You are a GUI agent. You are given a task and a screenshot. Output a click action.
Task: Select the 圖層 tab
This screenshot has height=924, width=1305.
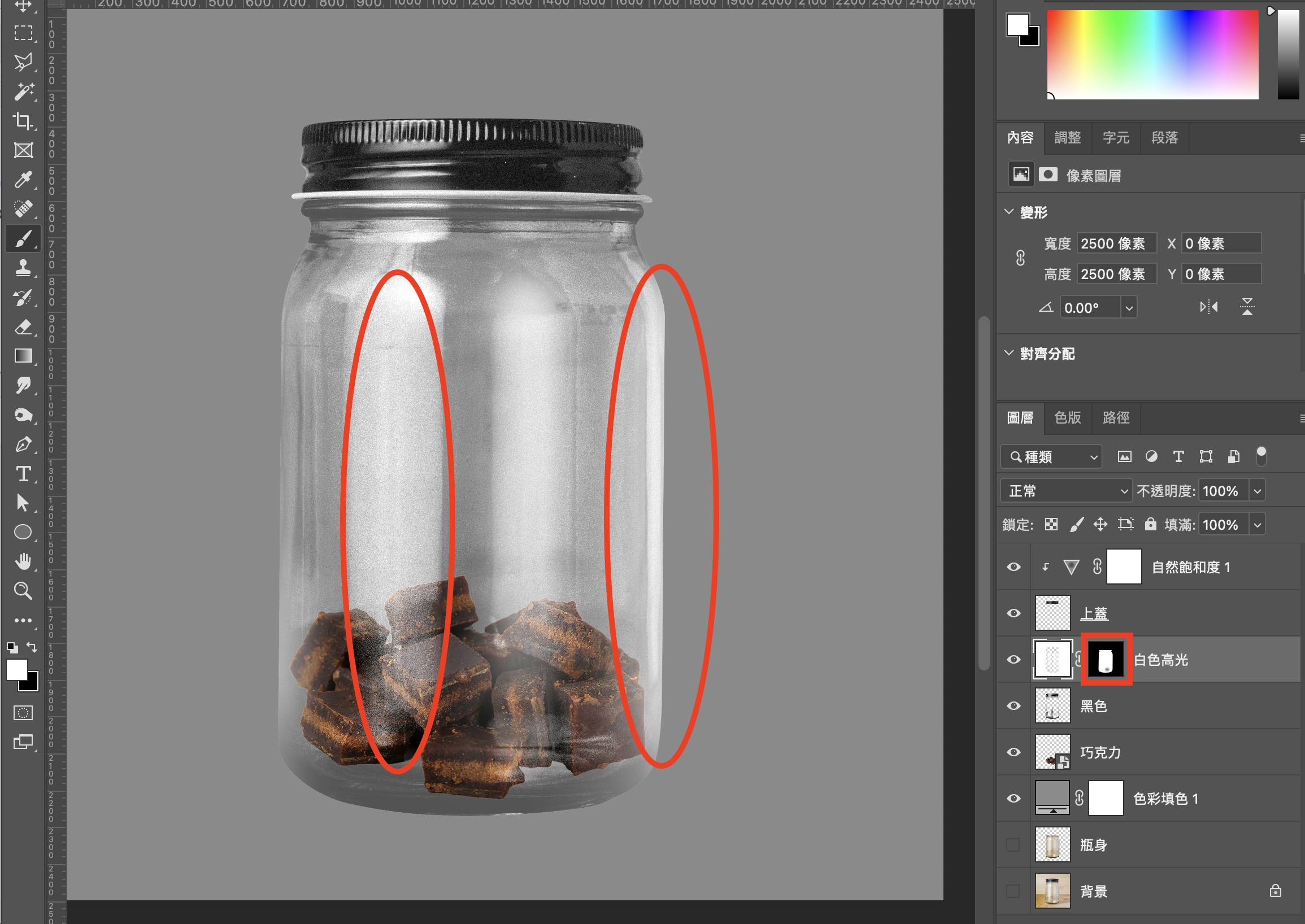pyautogui.click(x=1020, y=417)
